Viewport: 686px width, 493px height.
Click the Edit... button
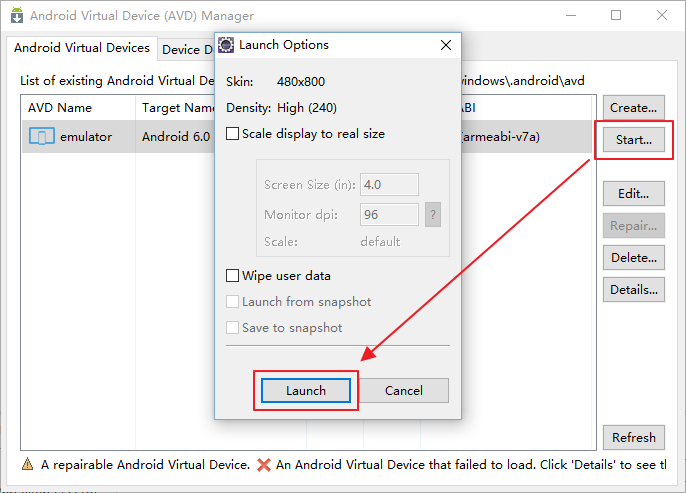click(x=634, y=193)
